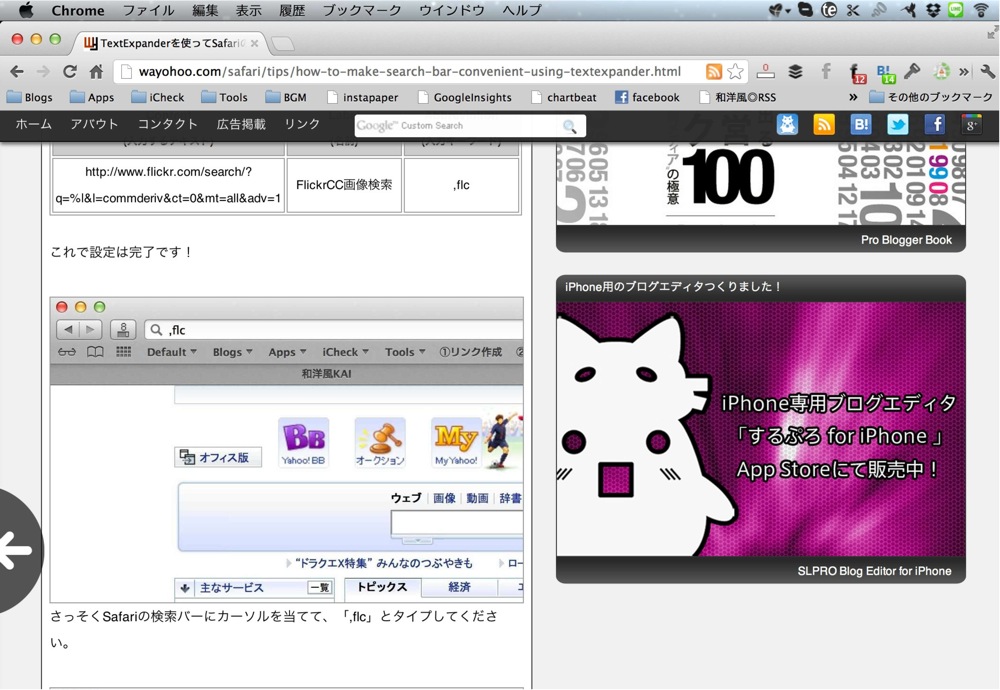Open the Tools bookmark folder
The width and height of the screenshot is (1000, 690).
pyautogui.click(x=224, y=98)
